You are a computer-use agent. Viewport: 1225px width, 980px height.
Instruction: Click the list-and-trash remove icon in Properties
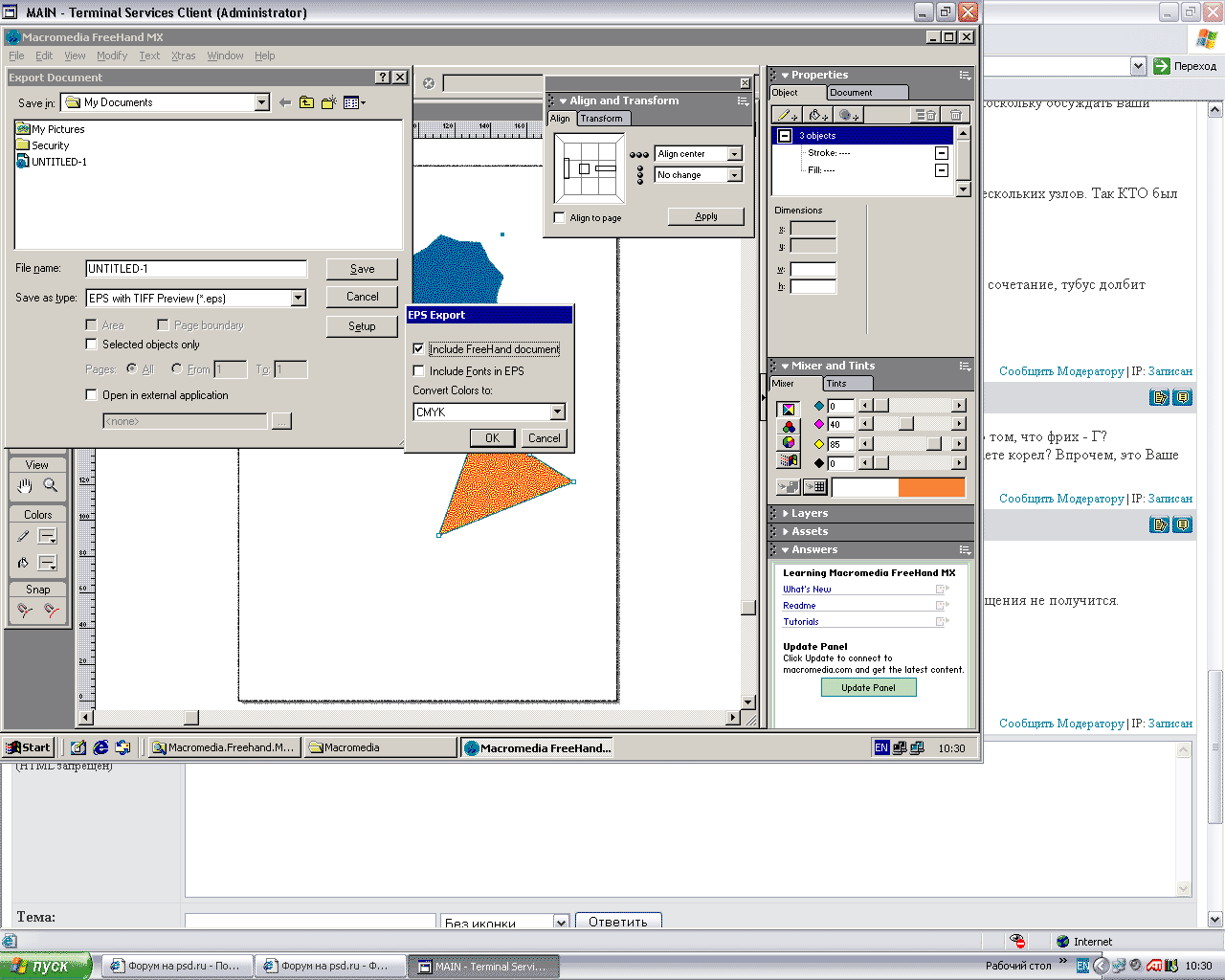point(925,115)
